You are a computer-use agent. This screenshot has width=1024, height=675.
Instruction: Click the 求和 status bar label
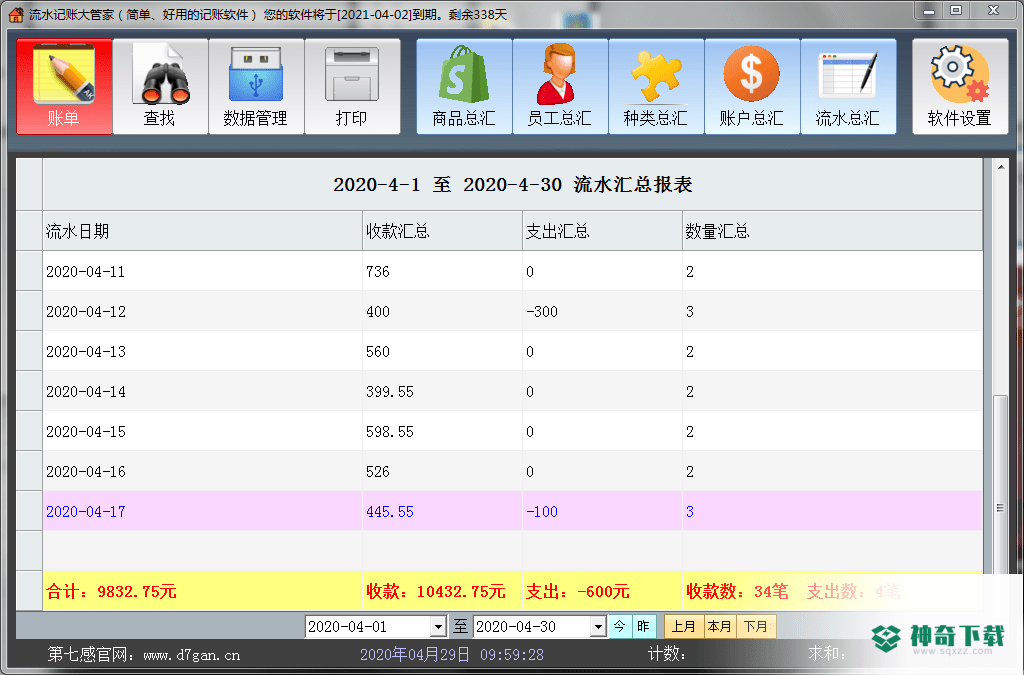coord(827,654)
